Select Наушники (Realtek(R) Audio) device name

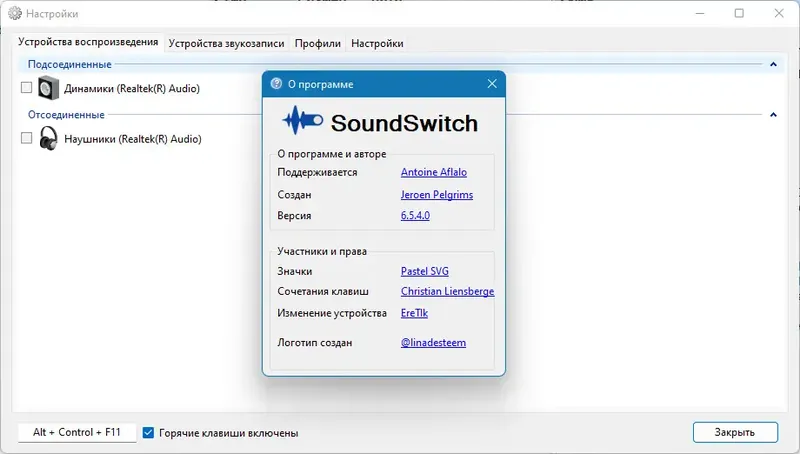[x=133, y=139]
